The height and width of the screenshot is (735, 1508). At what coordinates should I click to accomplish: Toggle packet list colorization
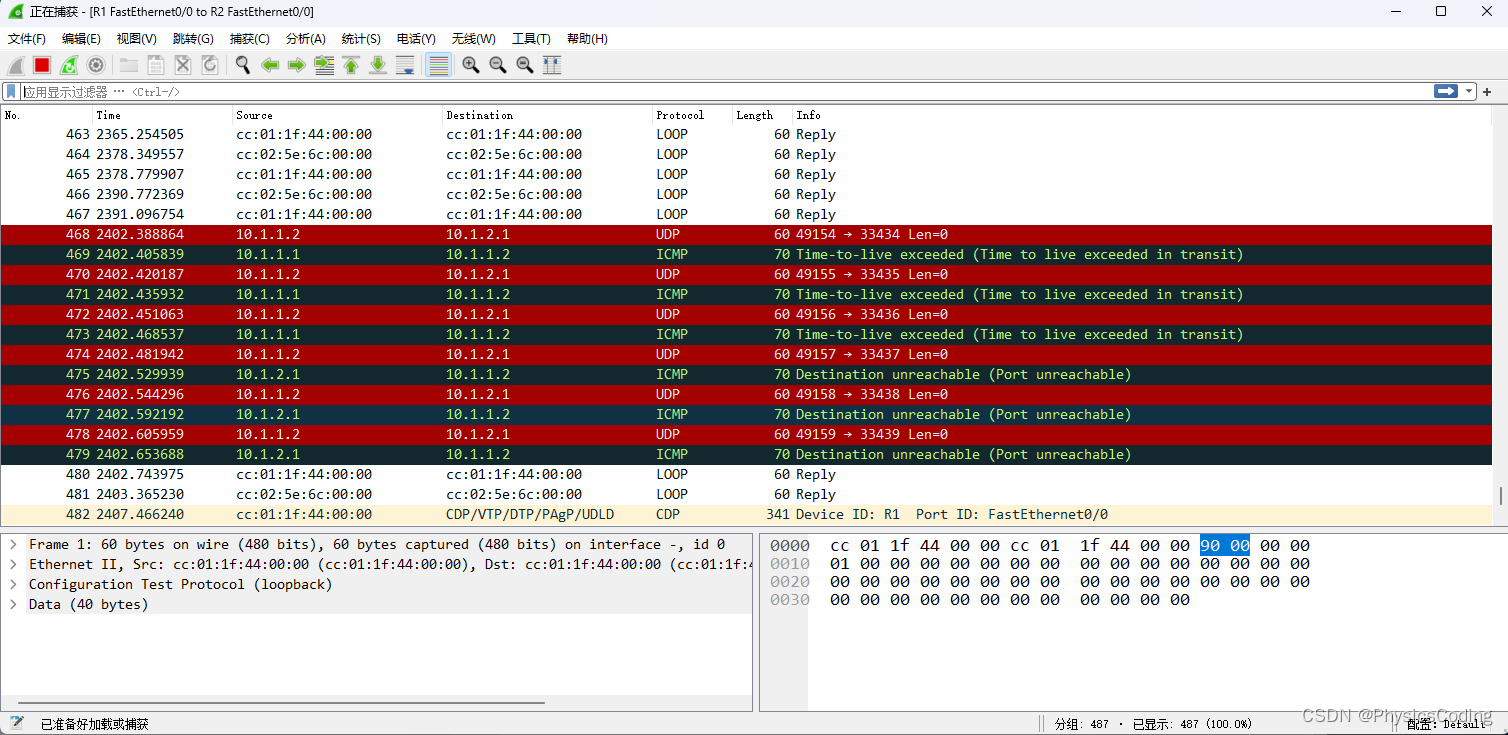coord(438,64)
